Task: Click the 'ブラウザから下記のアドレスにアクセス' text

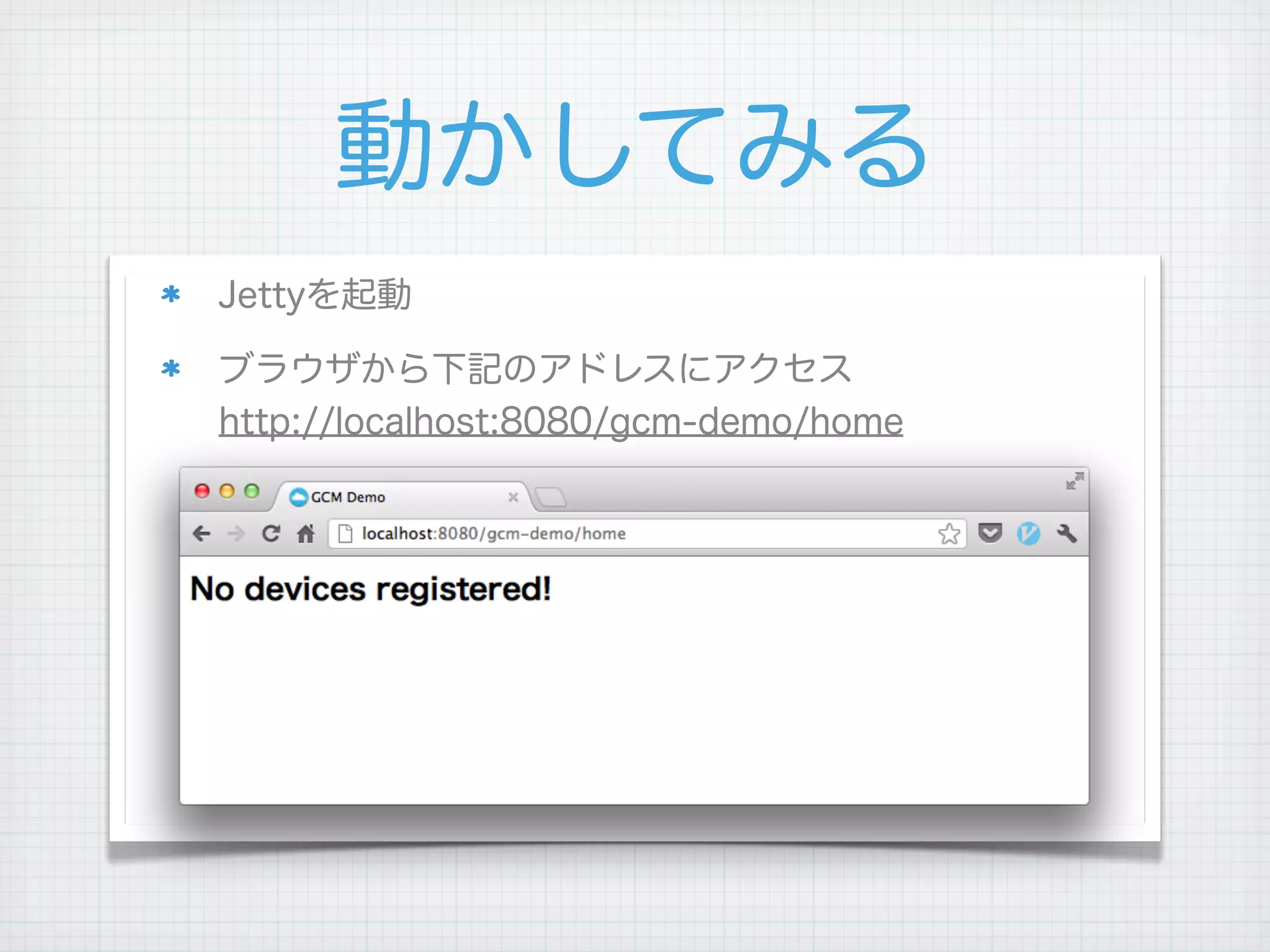Action: pos(535,368)
